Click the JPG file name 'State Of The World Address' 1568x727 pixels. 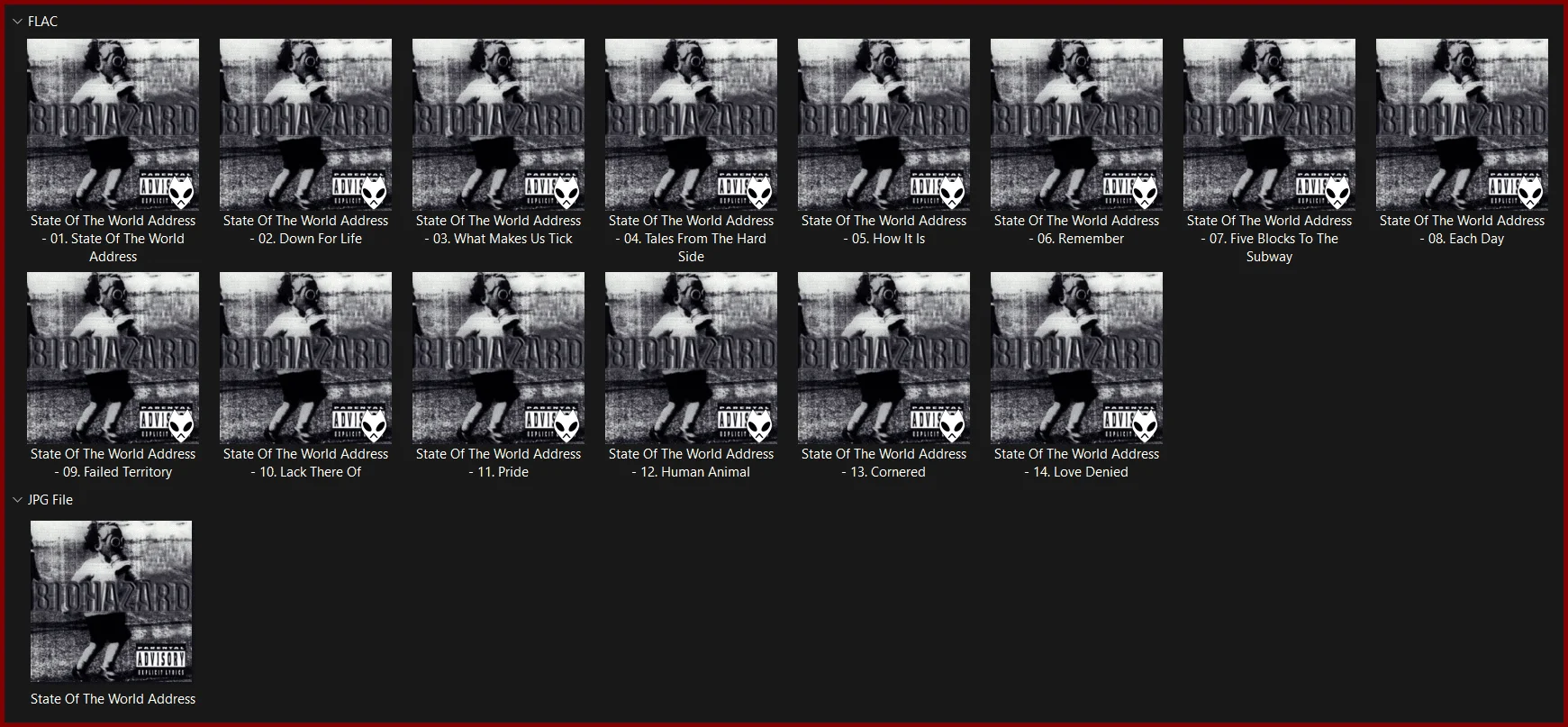coord(113,699)
